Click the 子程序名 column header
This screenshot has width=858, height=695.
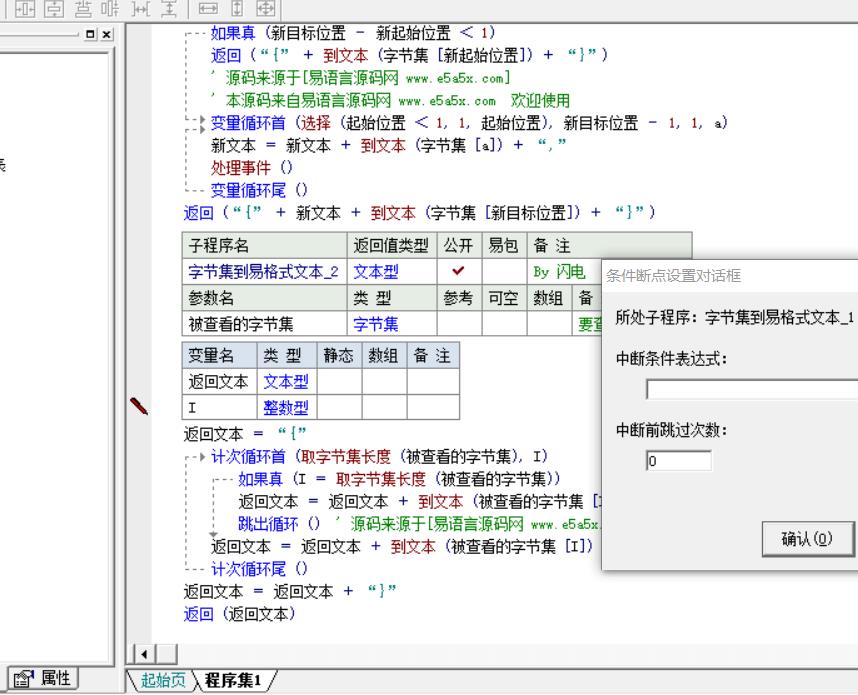coord(264,245)
